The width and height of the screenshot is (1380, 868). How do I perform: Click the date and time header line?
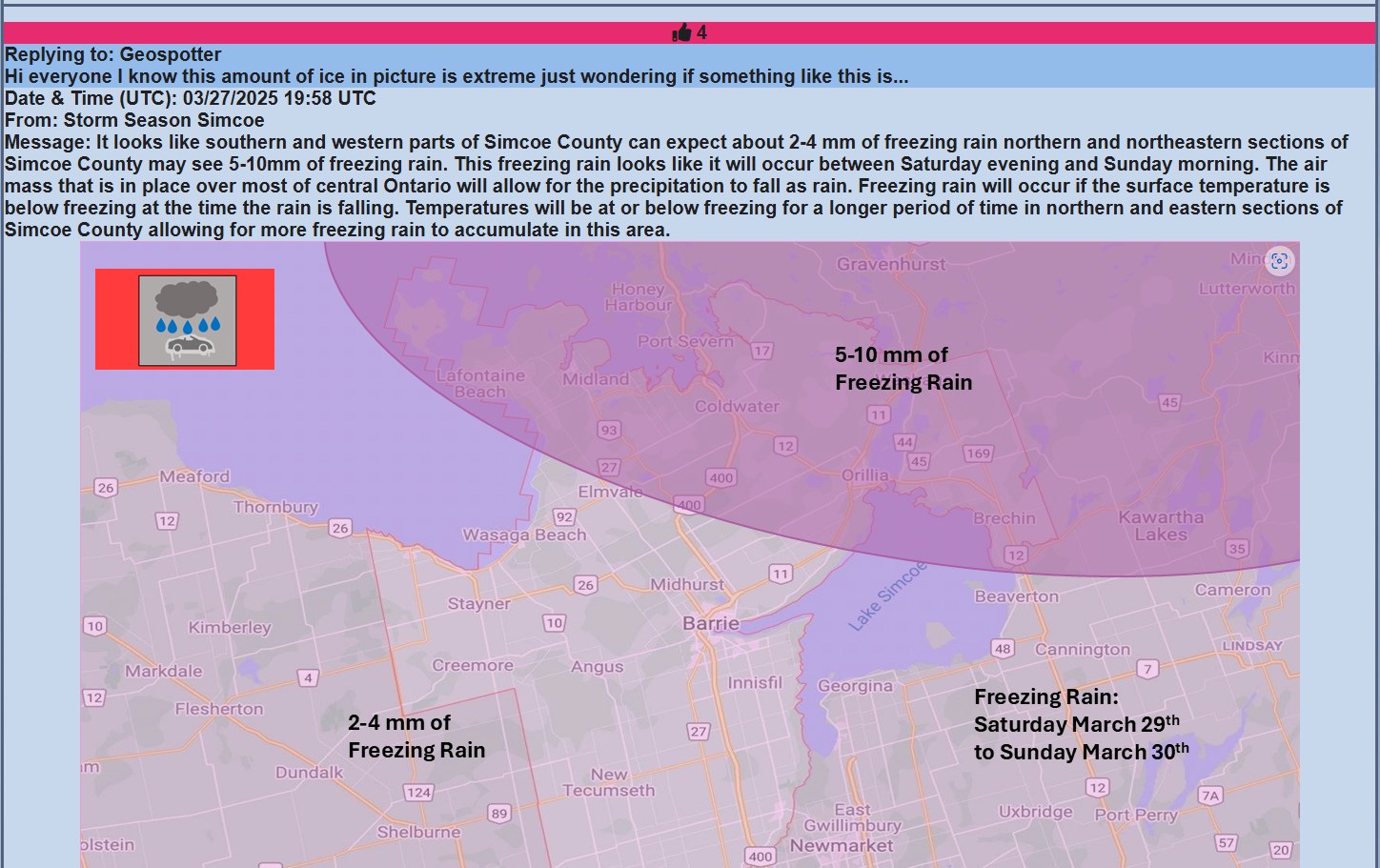point(189,98)
